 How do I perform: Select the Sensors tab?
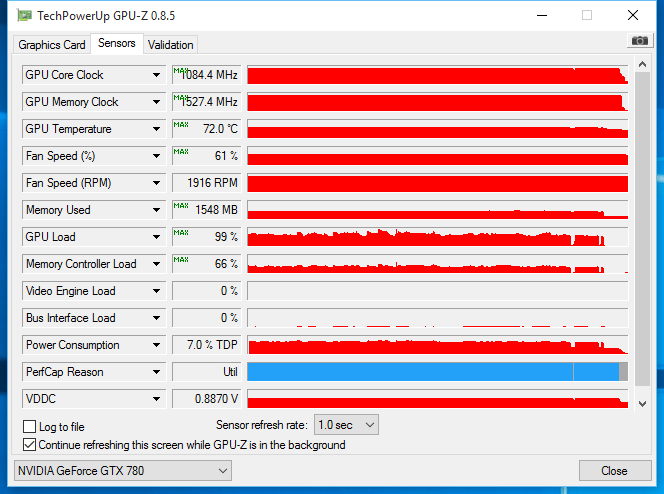(117, 43)
